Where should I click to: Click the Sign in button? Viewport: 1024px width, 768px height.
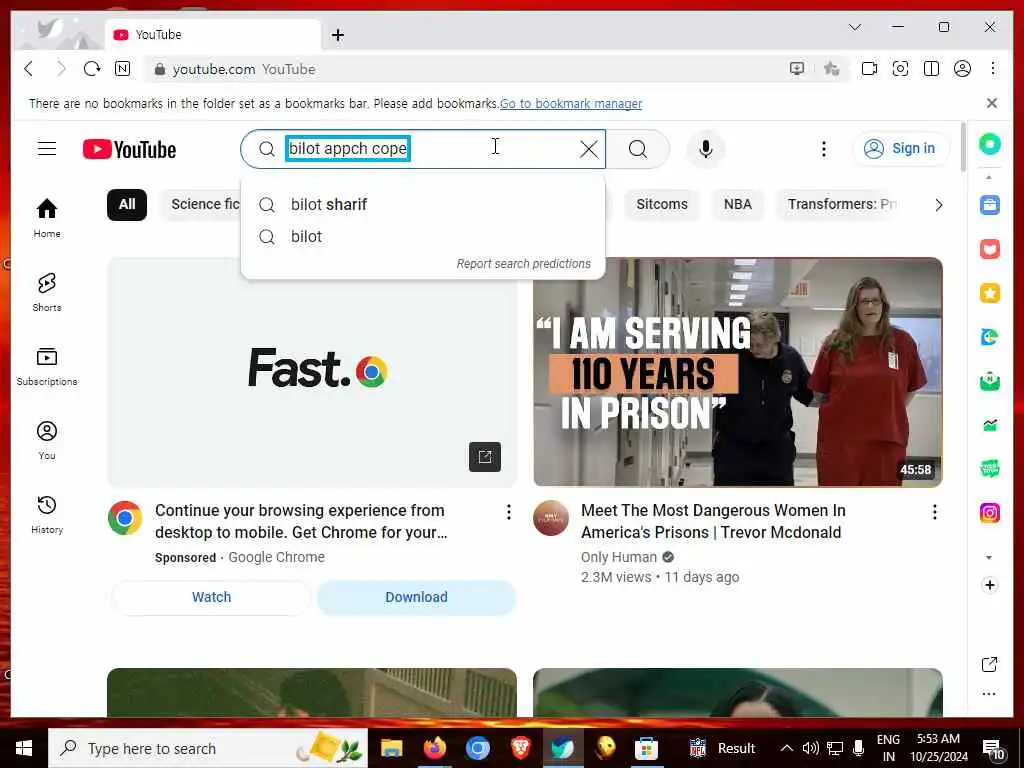[x=900, y=148]
